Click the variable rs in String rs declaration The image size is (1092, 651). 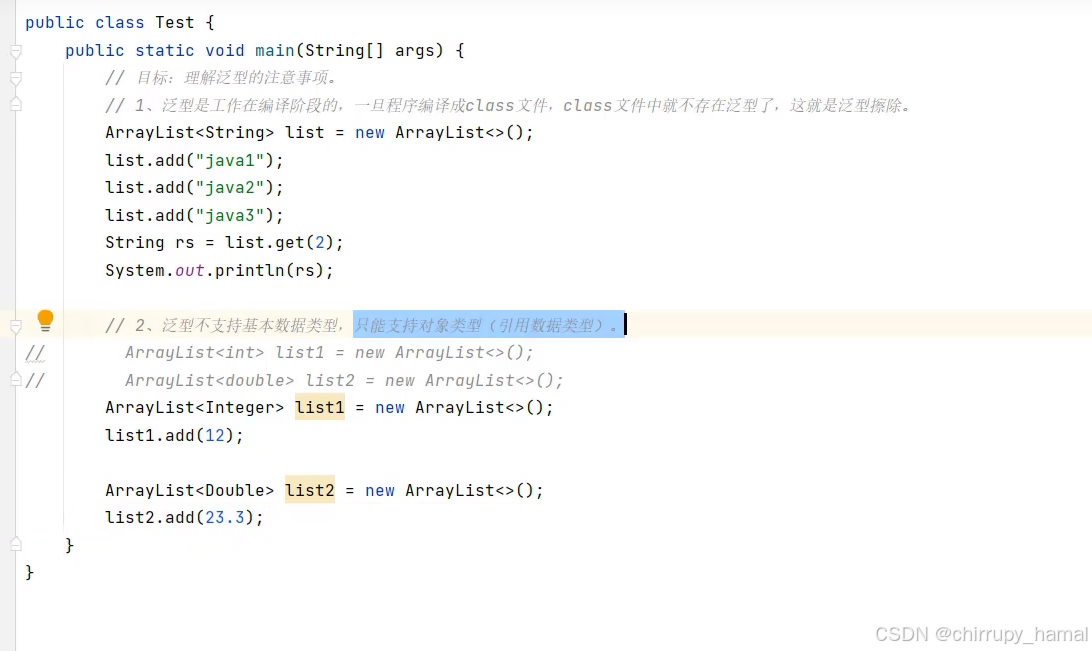[185, 242]
